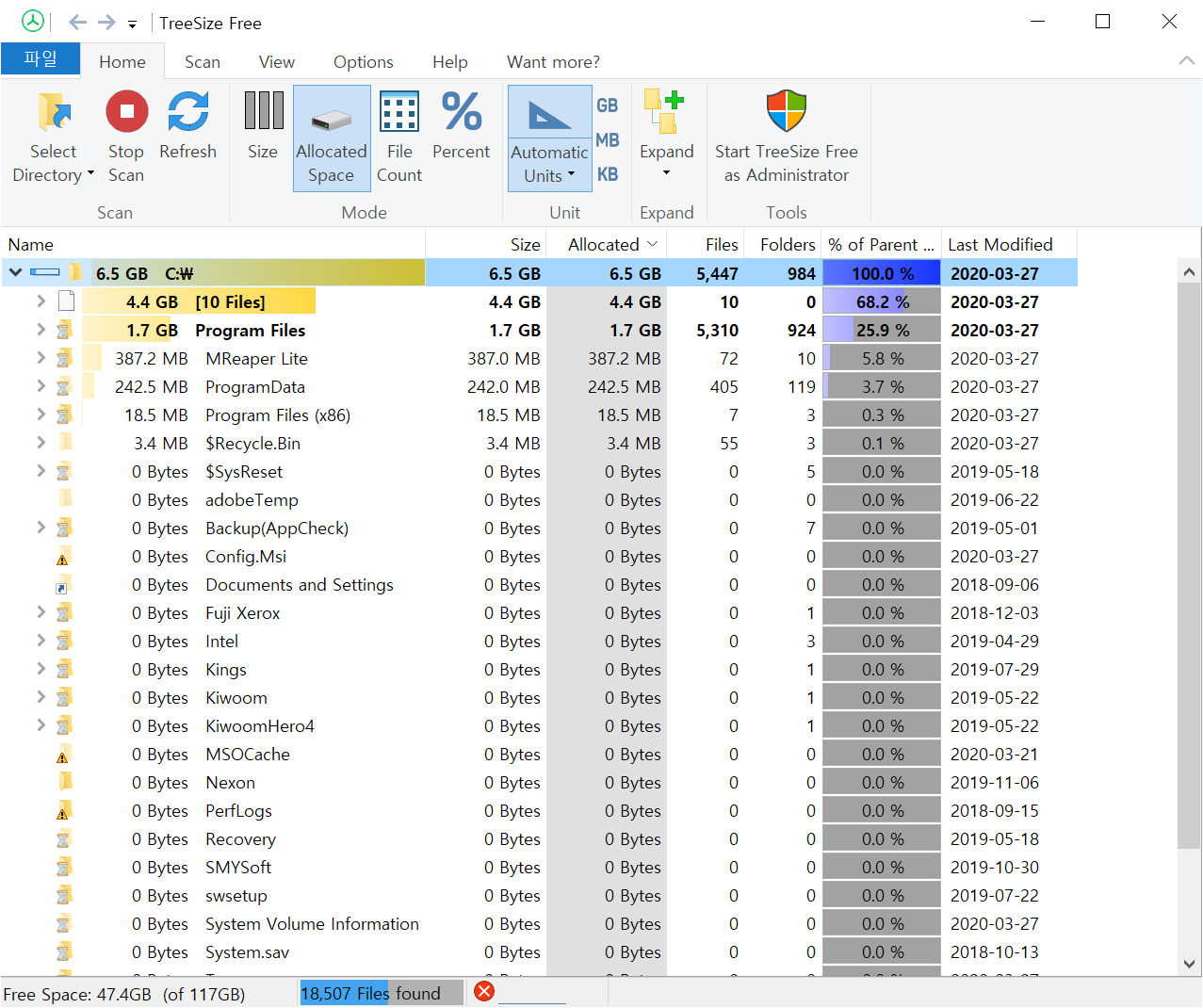
Task: Collapse the ribbon with the chevron
Action: [1187, 60]
